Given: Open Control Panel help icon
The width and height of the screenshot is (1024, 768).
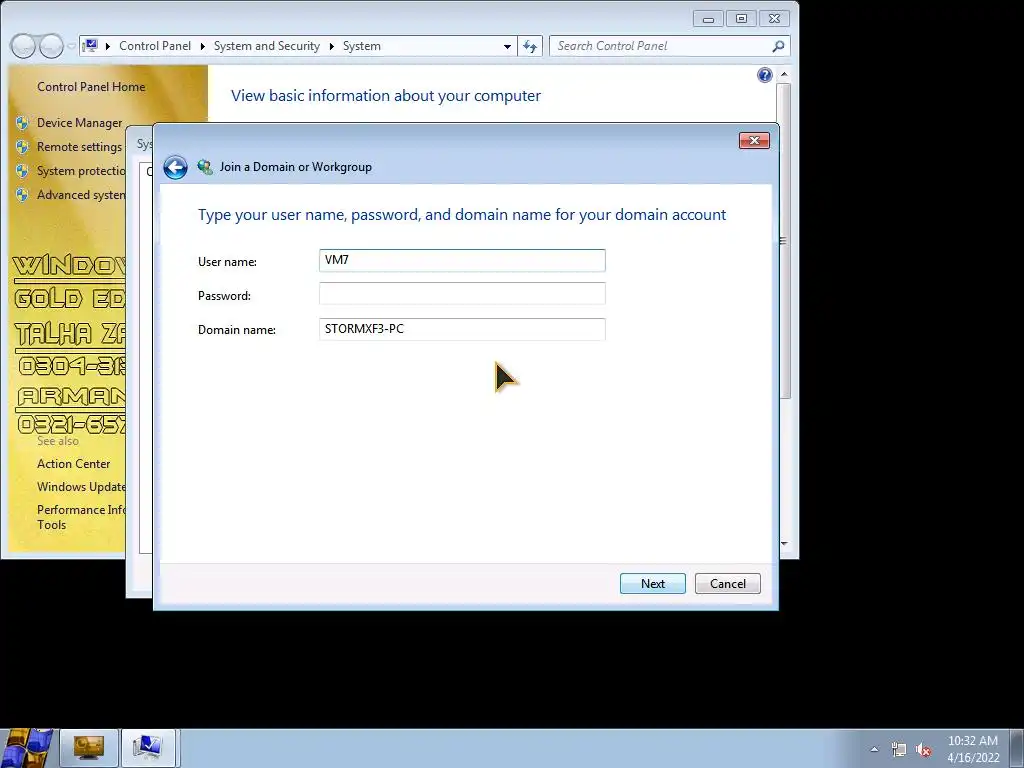Looking at the screenshot, I should click(x=764, y=75).
